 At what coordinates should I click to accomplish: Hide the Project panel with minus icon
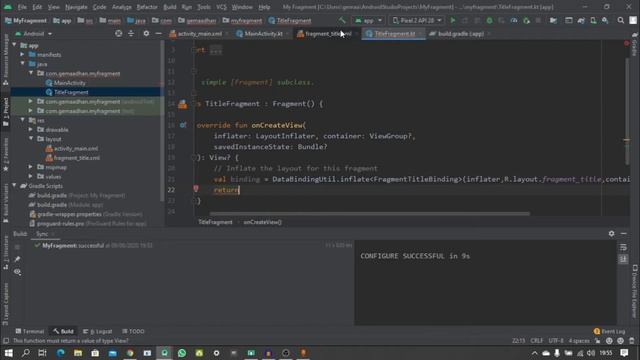click(x=158, y=33)
